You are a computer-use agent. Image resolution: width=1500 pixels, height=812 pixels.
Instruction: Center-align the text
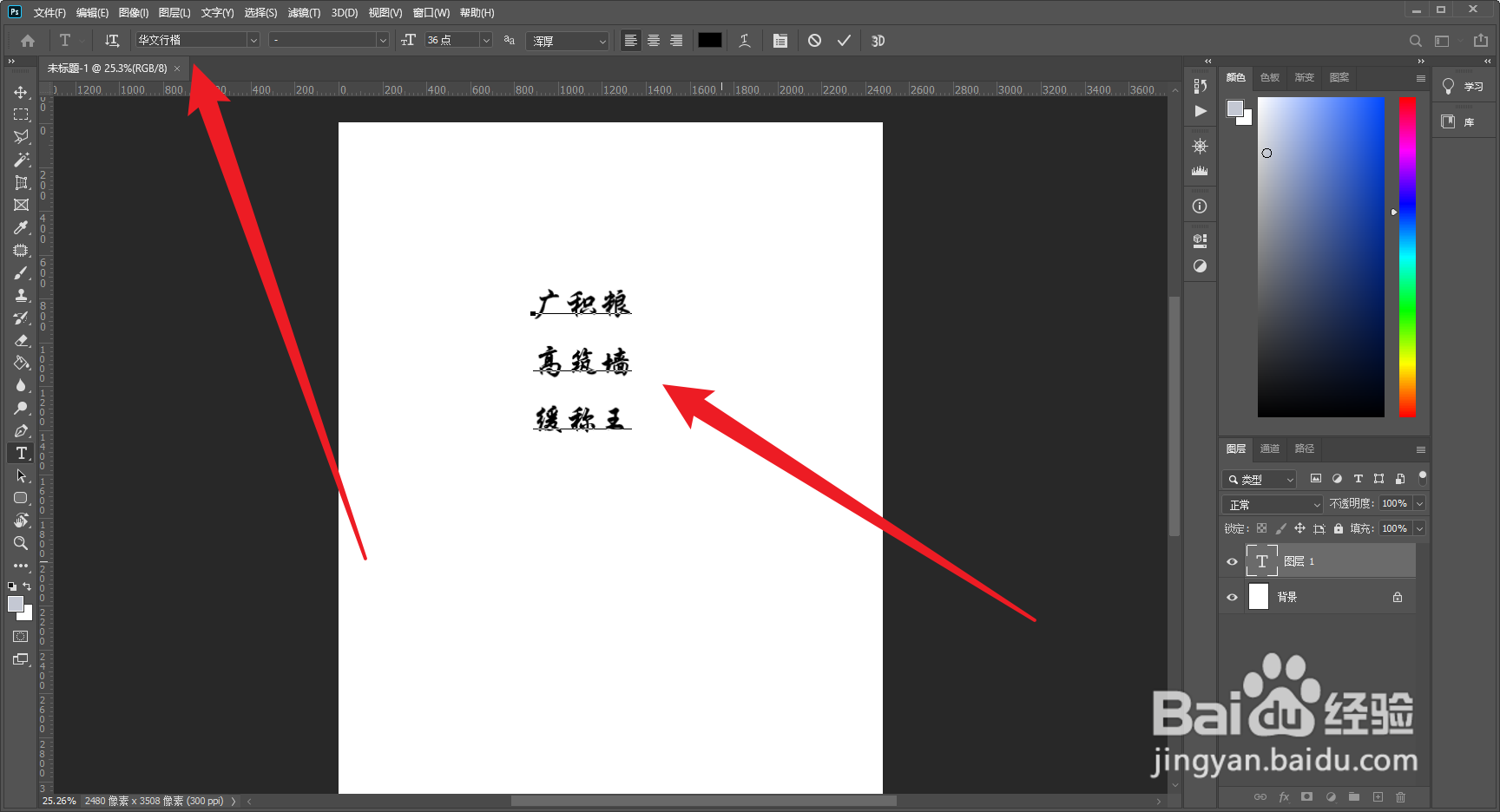[654, 41]
